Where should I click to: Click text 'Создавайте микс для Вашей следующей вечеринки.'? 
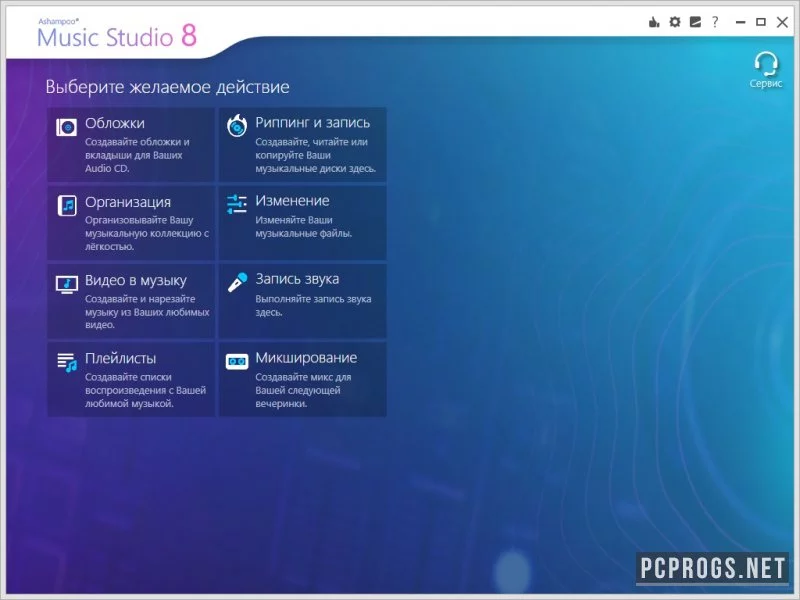pyautogui.click(x=303, y=390)
